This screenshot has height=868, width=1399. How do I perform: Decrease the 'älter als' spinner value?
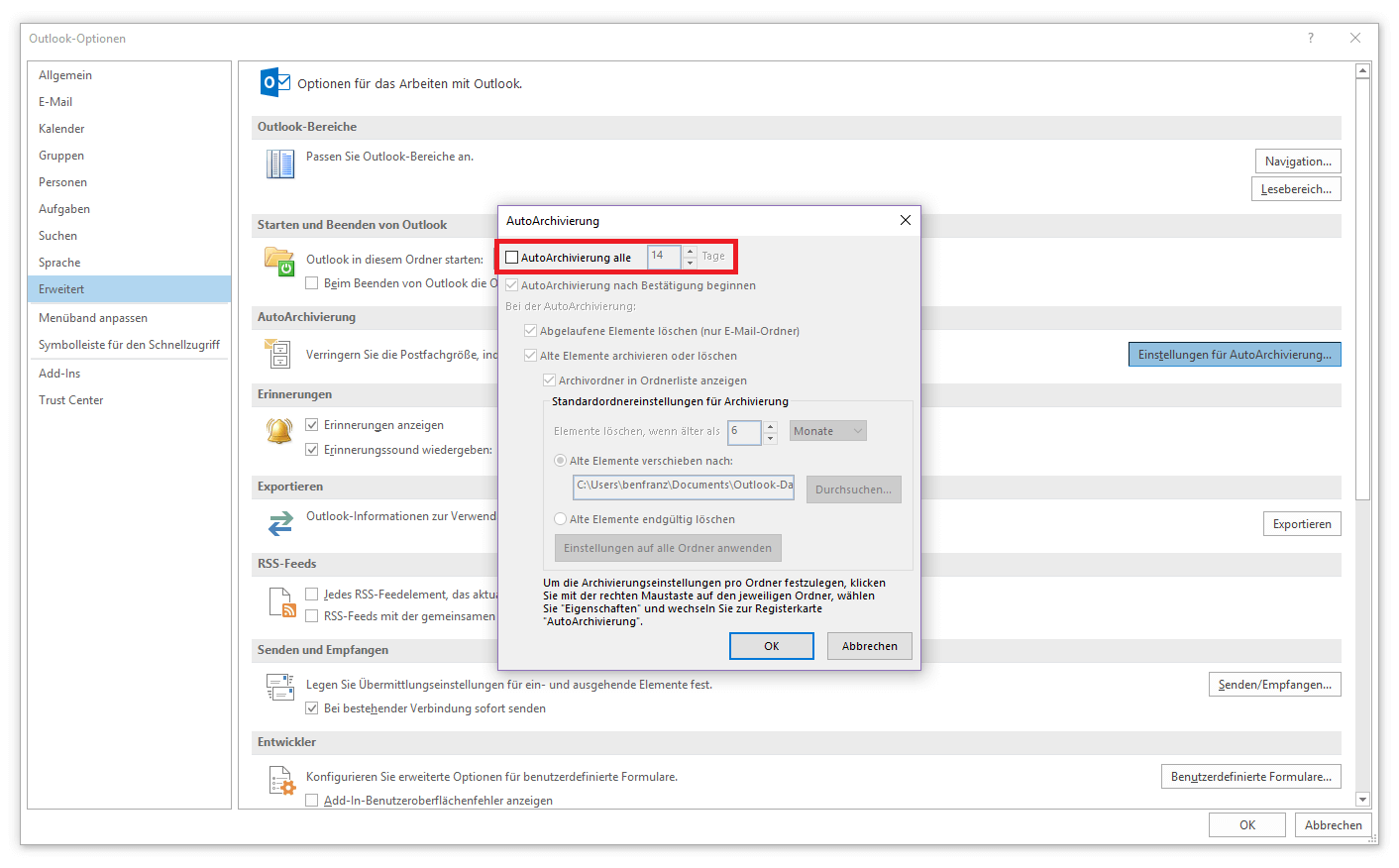(x=771, y=438)
